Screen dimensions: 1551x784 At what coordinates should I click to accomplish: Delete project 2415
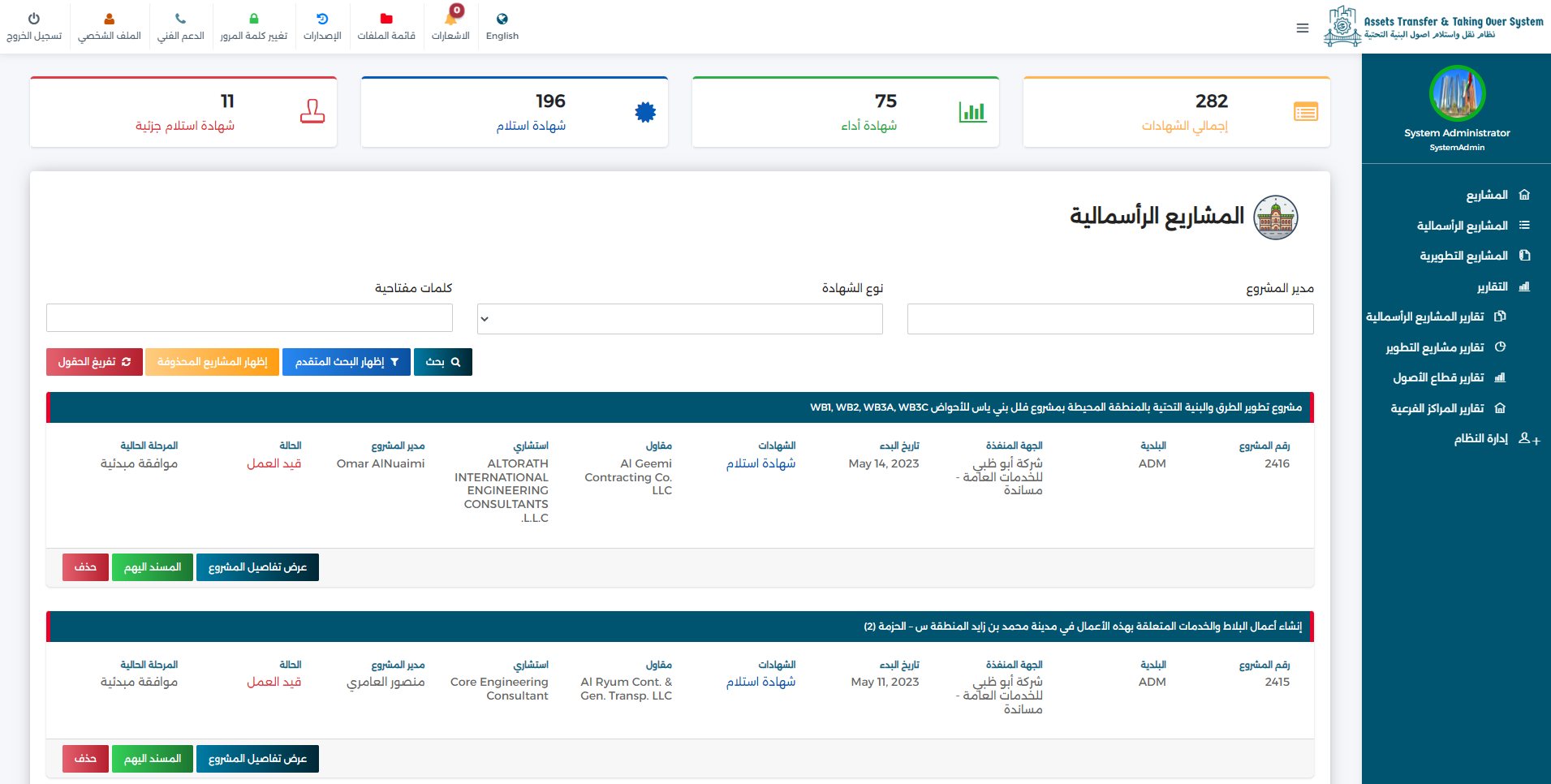tap(85, 759)
